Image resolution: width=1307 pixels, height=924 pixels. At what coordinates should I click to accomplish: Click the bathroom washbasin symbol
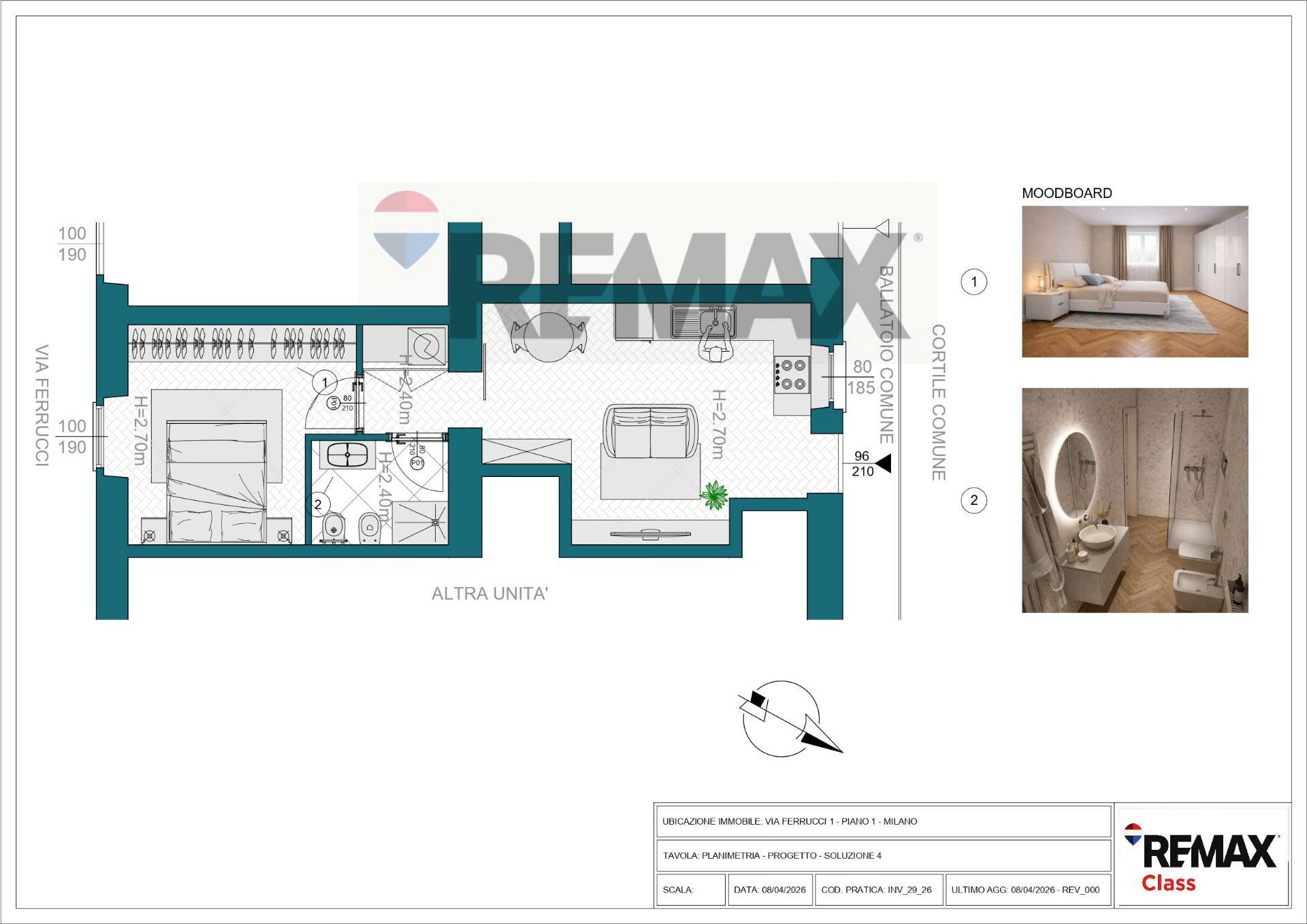[x=347, y=455]
